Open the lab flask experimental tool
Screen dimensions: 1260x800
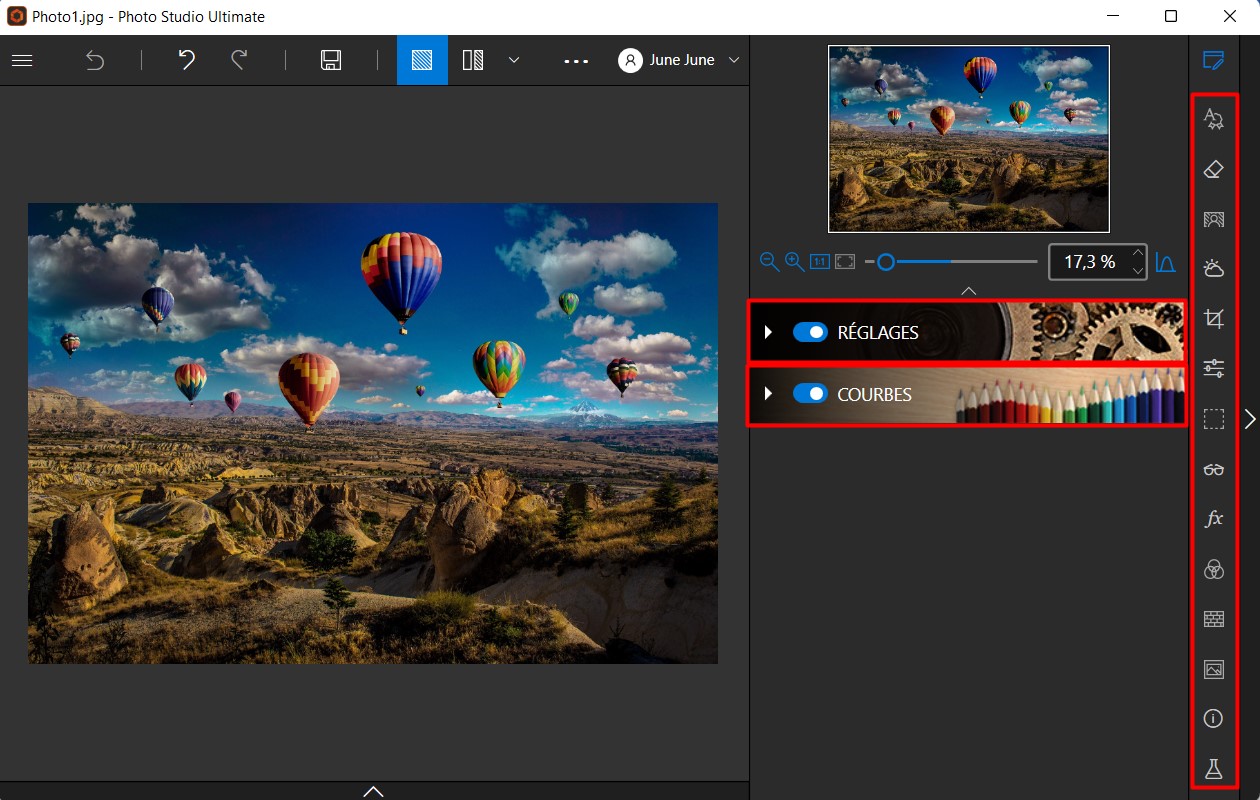[x=1214, y=769]
